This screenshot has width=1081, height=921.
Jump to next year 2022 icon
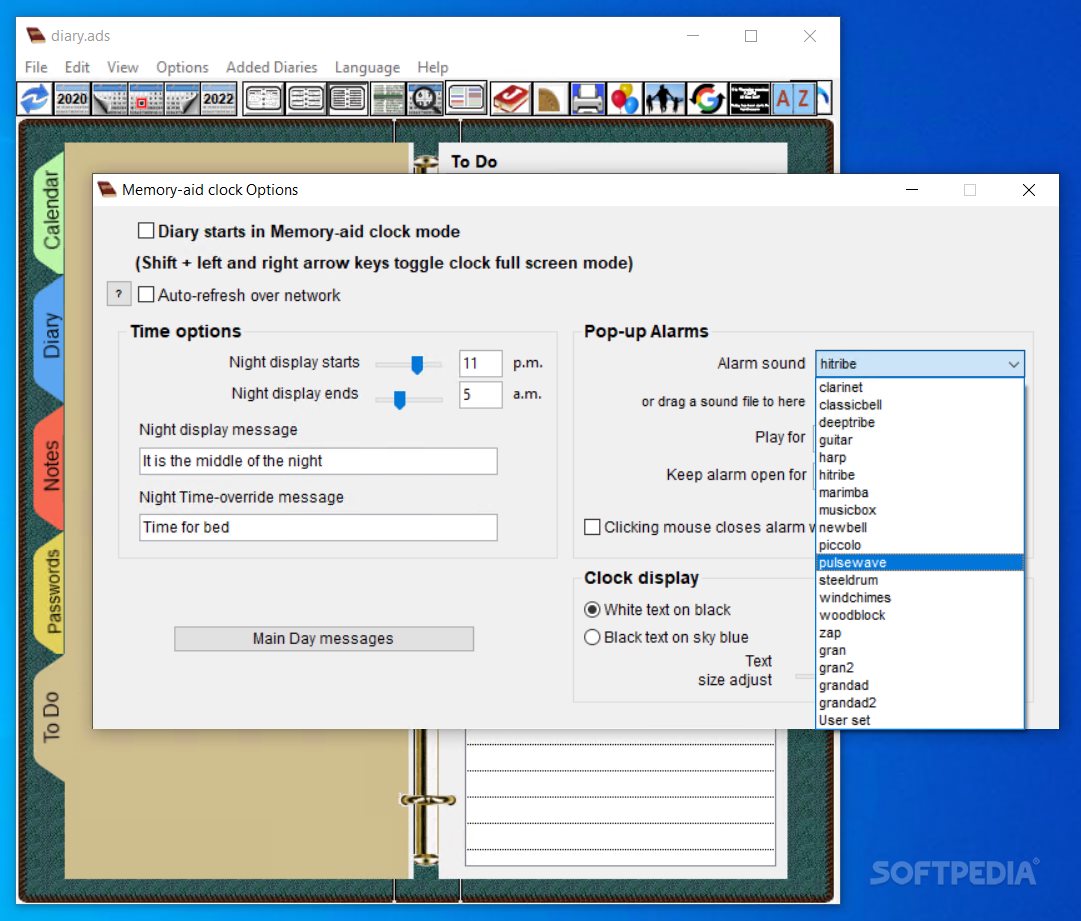(219, 99)
